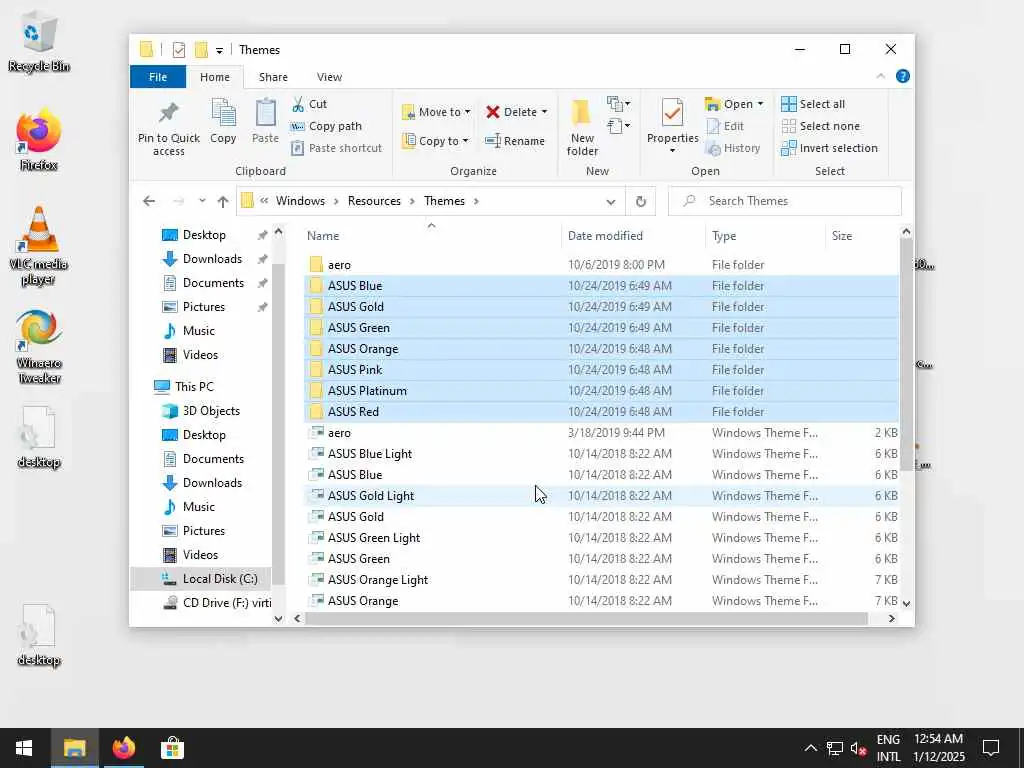Switch to the View tab
Viewport: 1024px width, 768px height.
[x=329, y=77]
